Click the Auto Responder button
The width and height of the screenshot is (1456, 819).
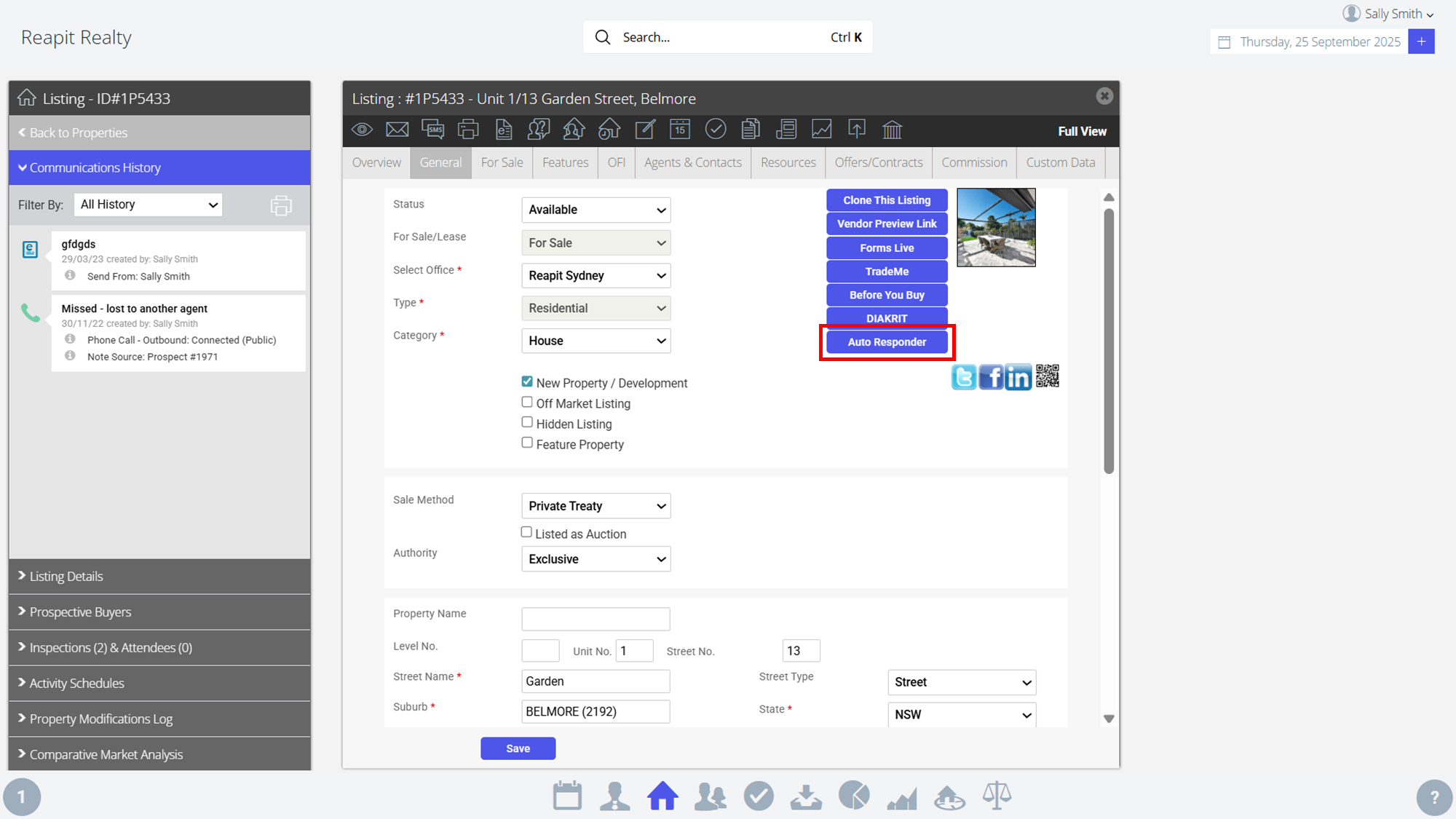[x=887, y=342]
